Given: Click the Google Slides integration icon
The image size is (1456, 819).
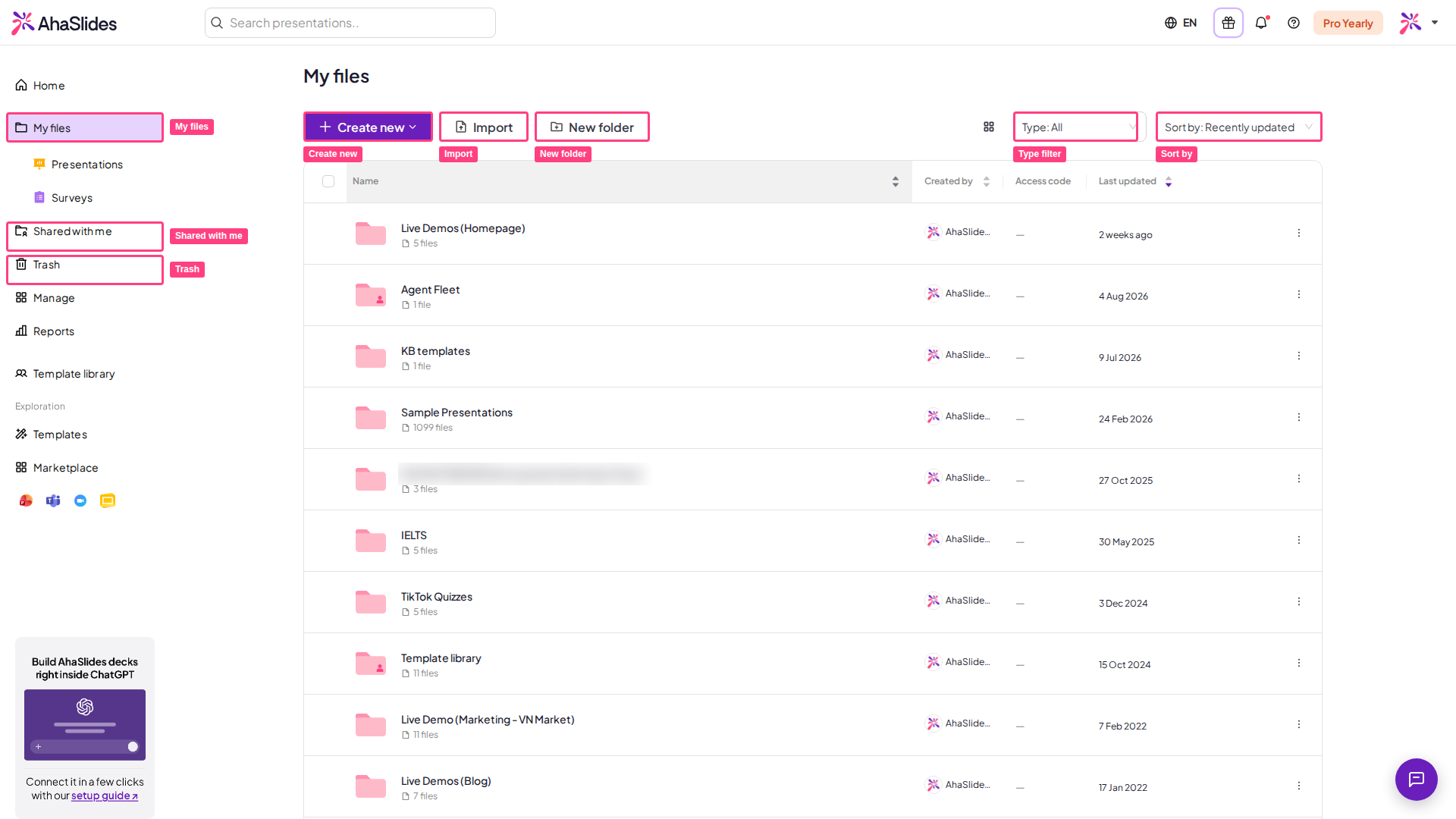Looking at the screenshot, I should (x=108, y=500).
